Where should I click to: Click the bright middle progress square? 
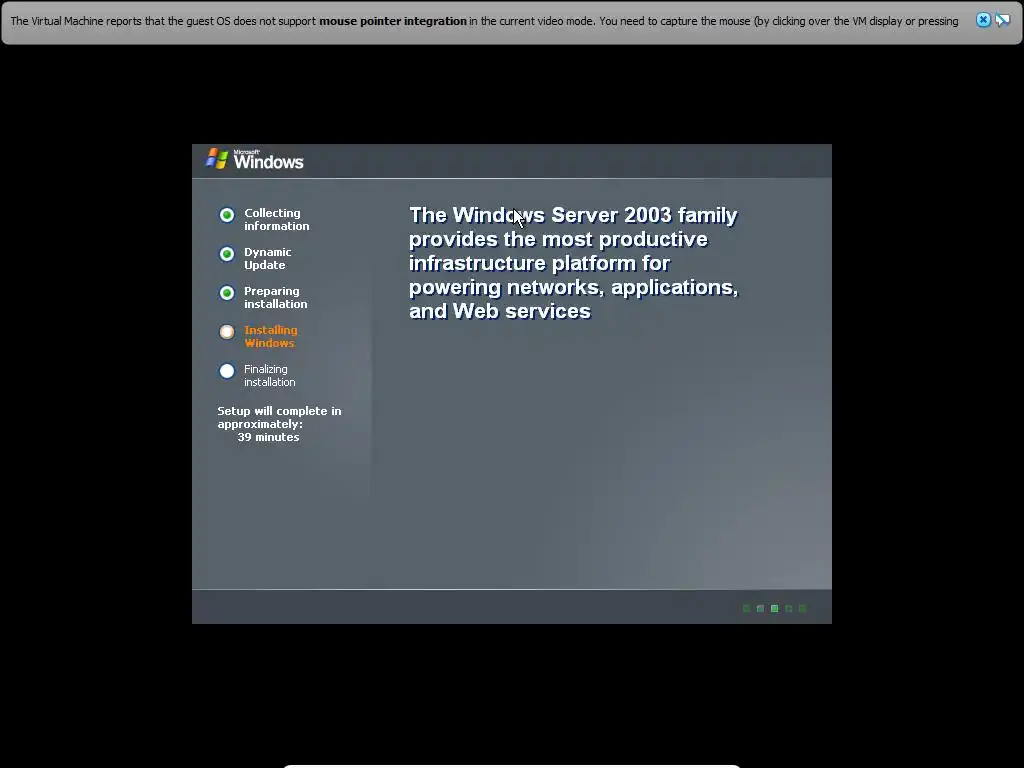click(x=775, y=609)
